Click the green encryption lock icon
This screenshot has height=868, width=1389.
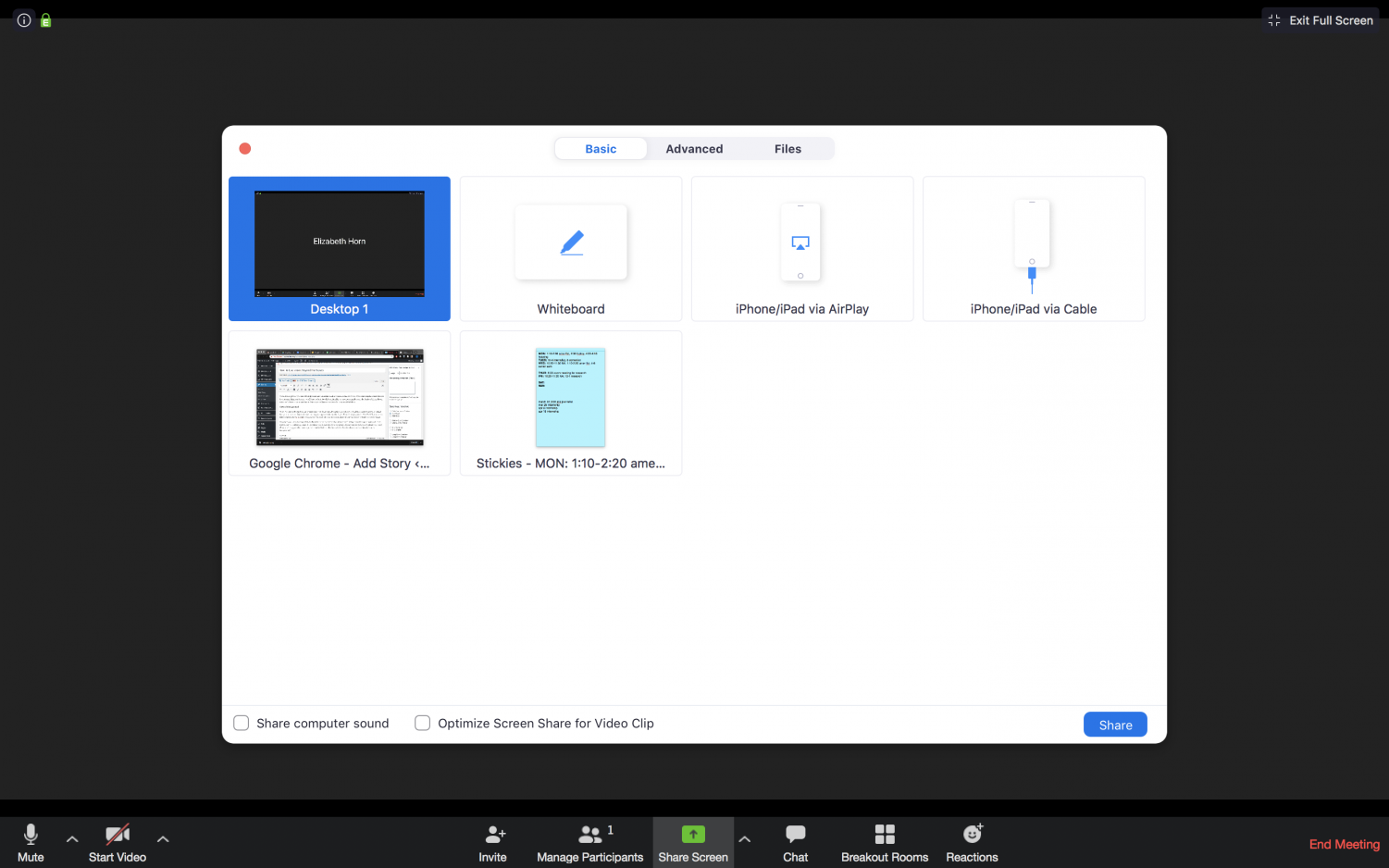click(x=45, y=20)
